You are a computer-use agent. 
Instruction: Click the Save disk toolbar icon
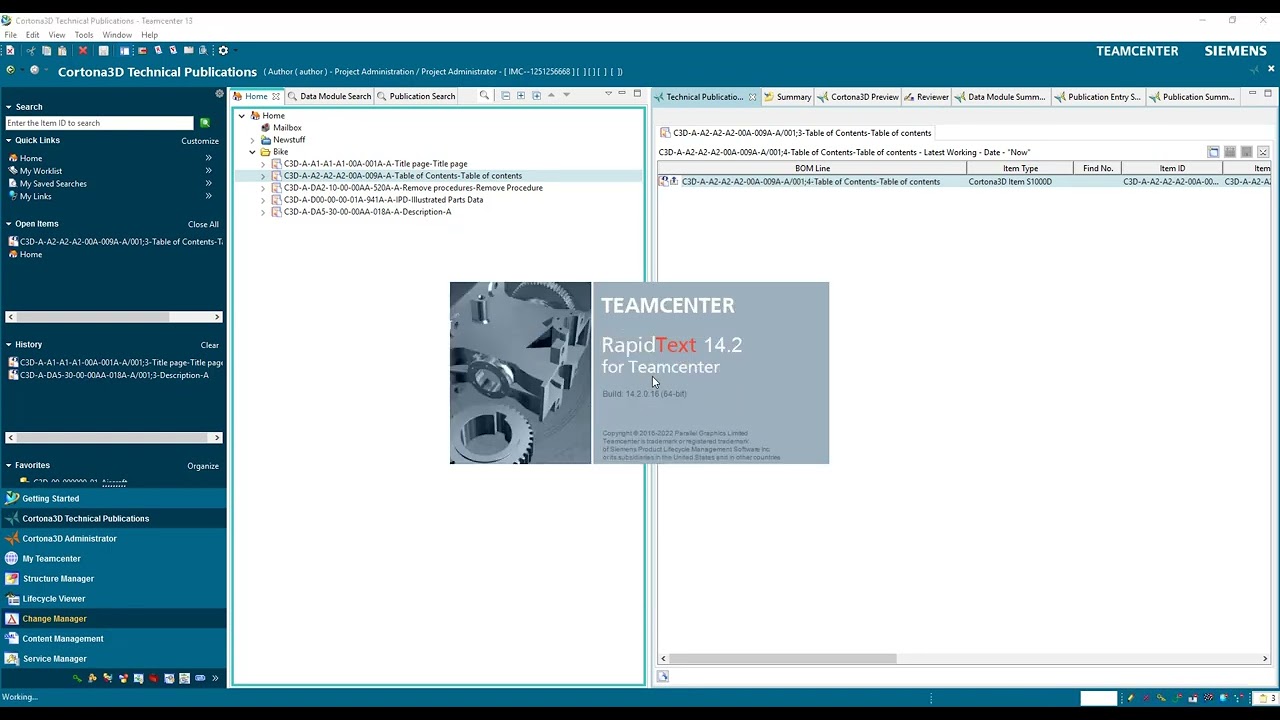pos(103,51)
